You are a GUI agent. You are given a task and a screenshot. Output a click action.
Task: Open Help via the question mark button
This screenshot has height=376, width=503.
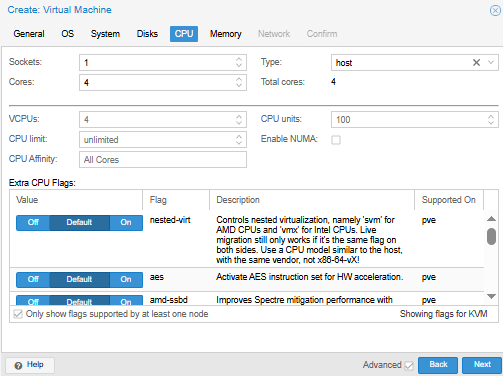click(x=30, y=365)
